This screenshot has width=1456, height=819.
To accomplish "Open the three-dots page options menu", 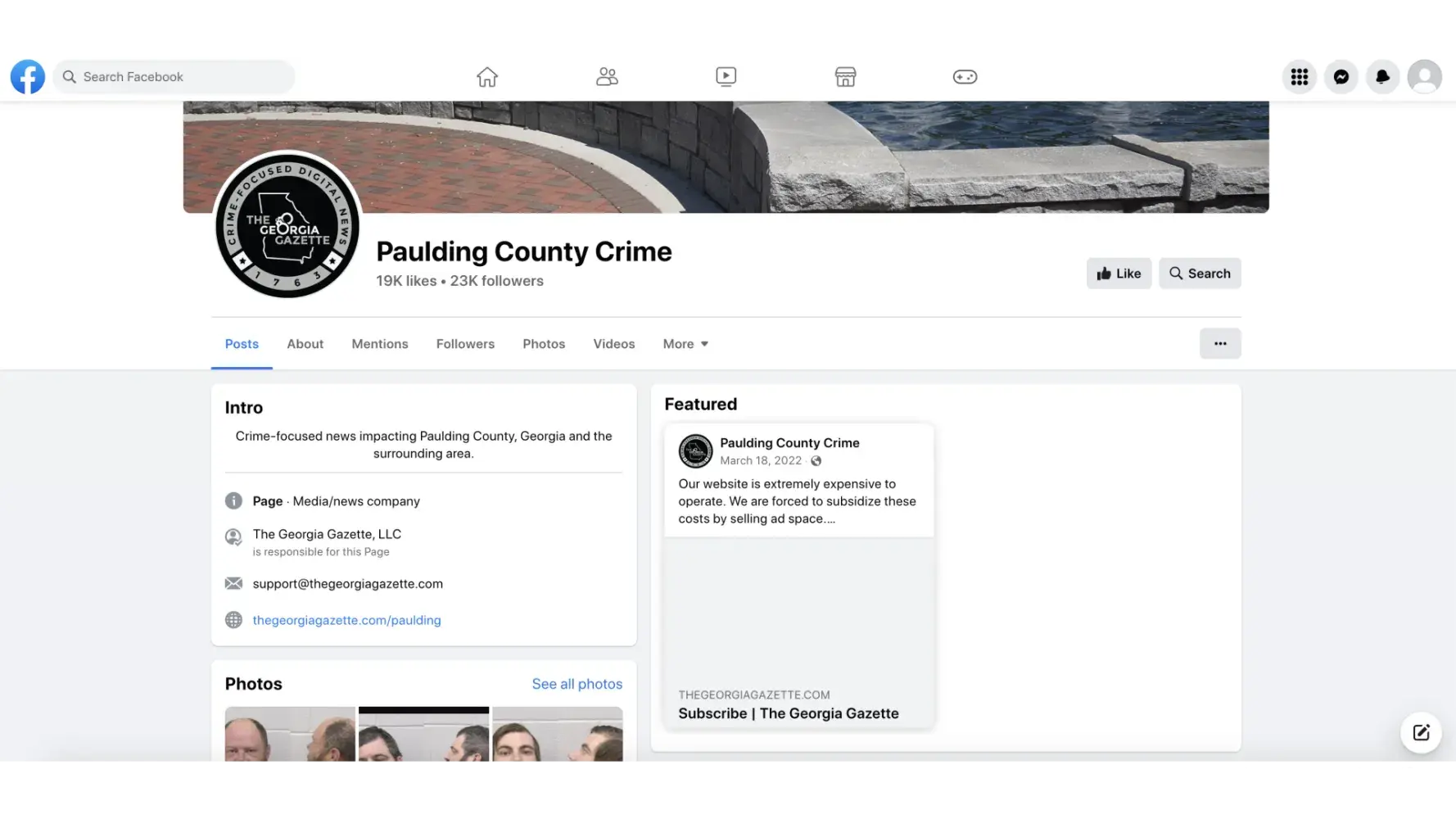I will (x=1220, y=344).
